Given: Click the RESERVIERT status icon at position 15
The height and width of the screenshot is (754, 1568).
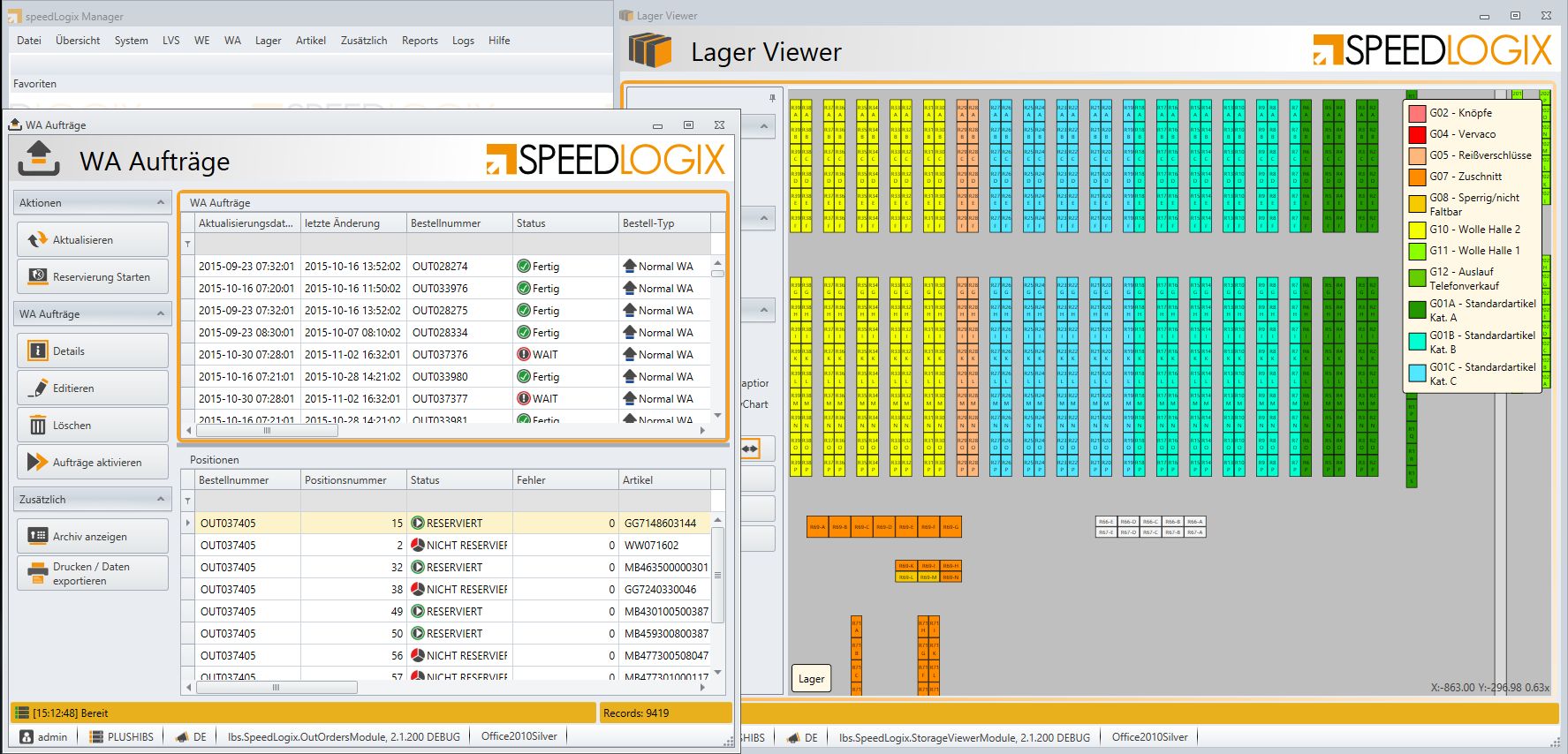Looking at the screenshot, I should [x=418, y=523].
